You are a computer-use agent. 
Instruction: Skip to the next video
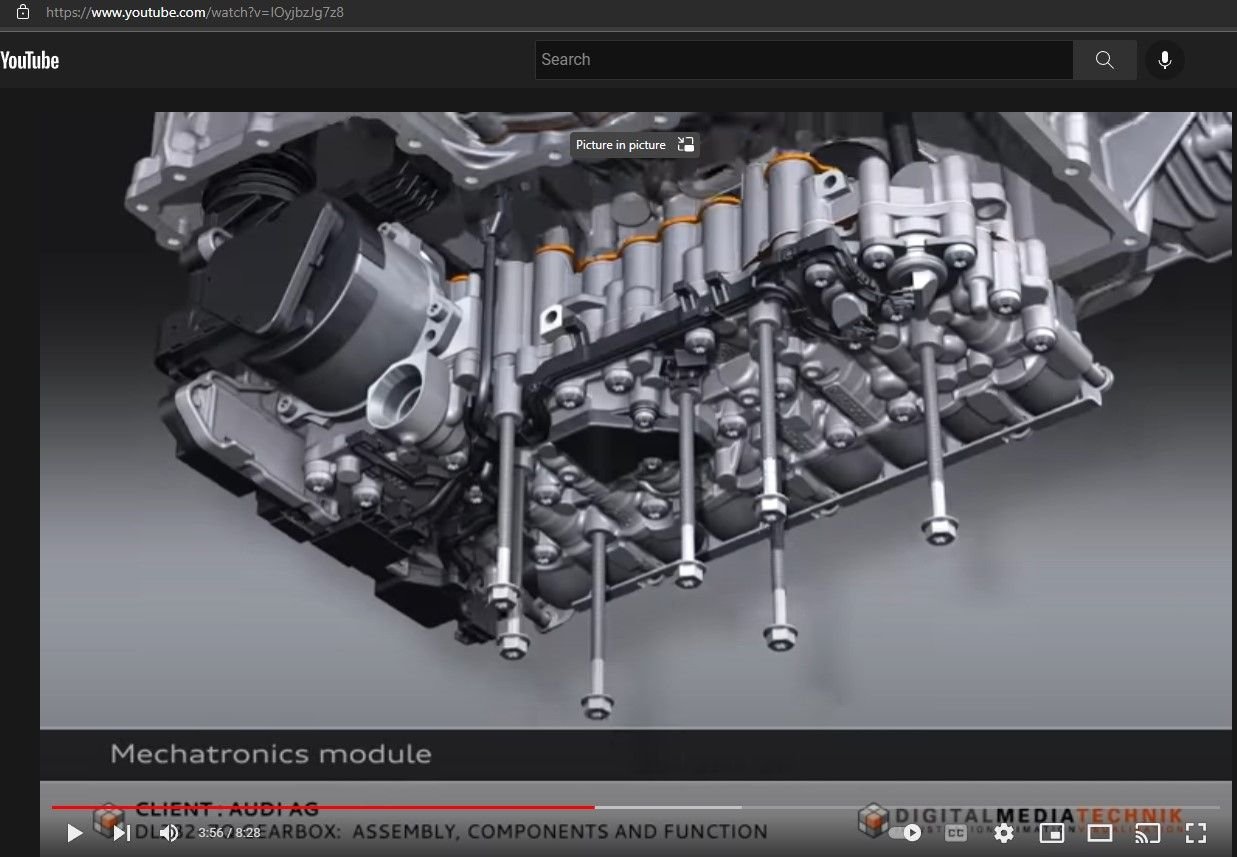[x=120, y=832]
